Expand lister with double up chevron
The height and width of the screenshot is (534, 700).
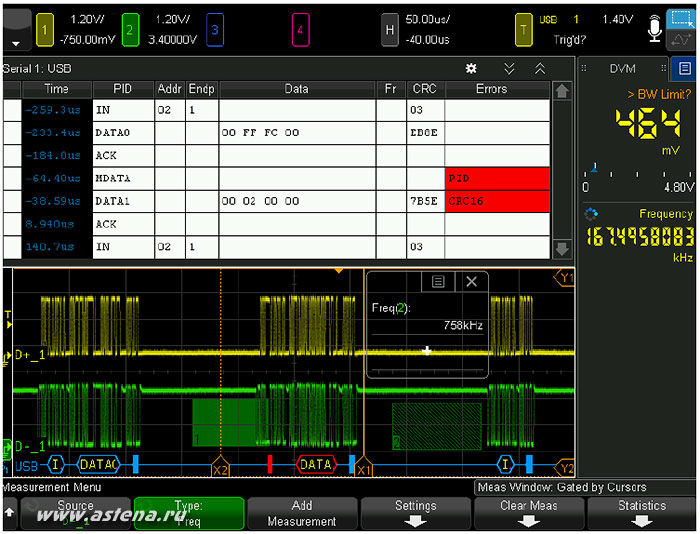(x=540, y=68)
